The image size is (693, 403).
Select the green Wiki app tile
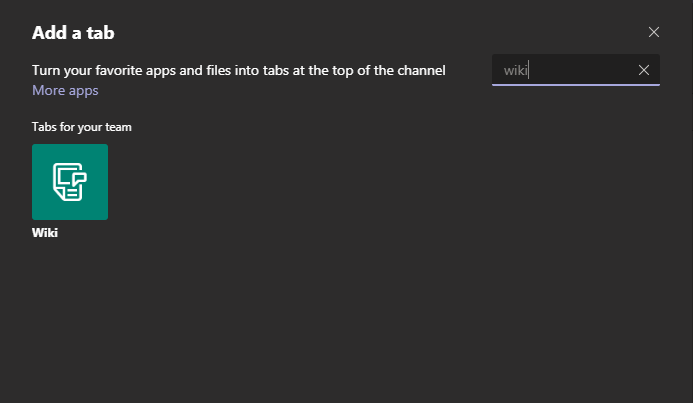click(70, 182)
